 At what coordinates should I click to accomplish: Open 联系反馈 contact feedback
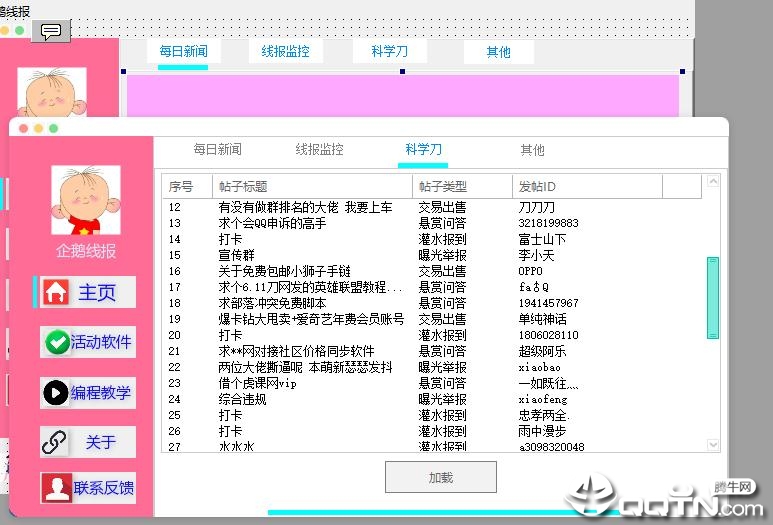(x=88, y=488)
